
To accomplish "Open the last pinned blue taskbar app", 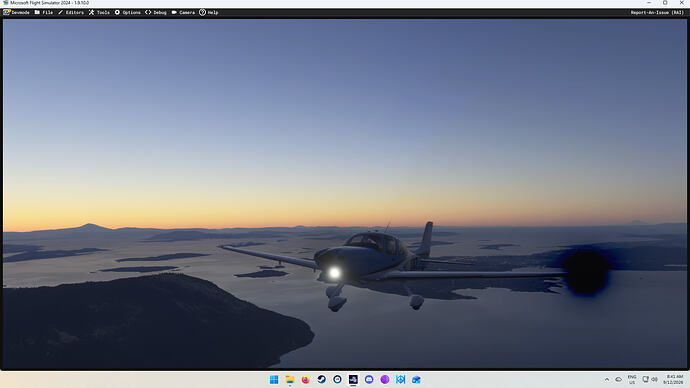I will [416, 379].
